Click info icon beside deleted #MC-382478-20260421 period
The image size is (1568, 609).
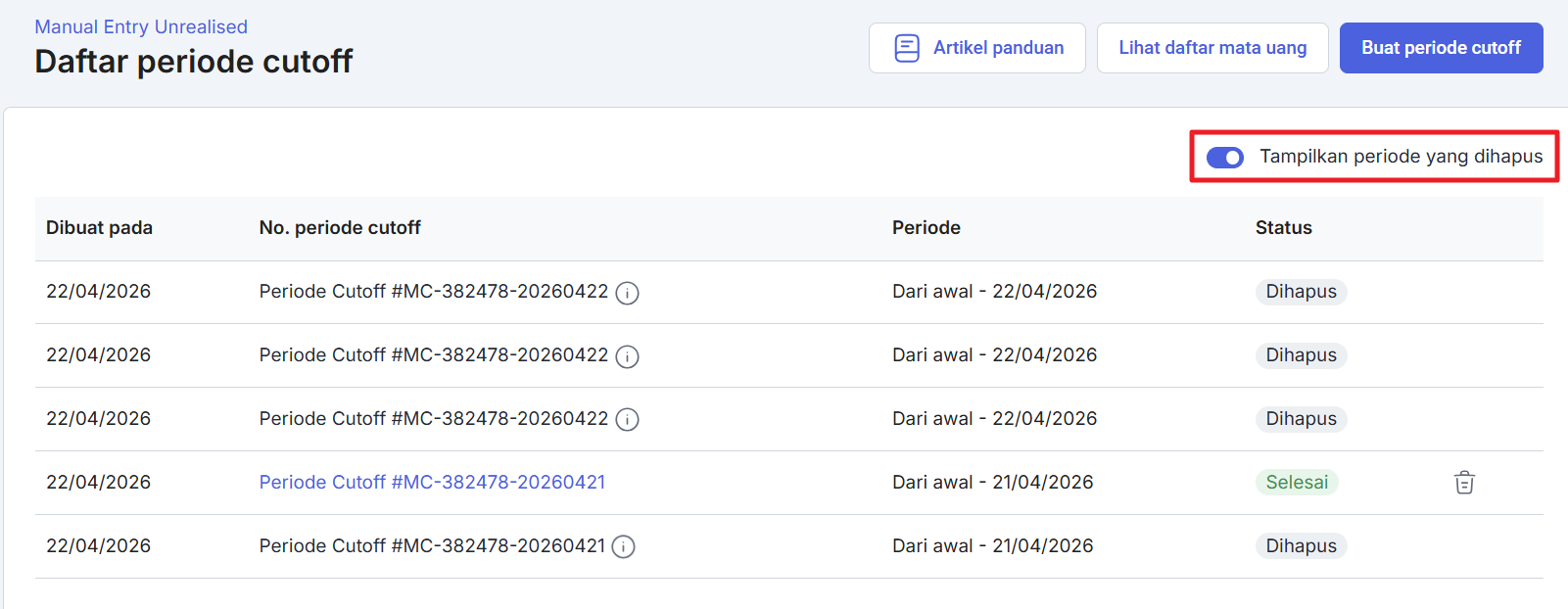[623, 547]
